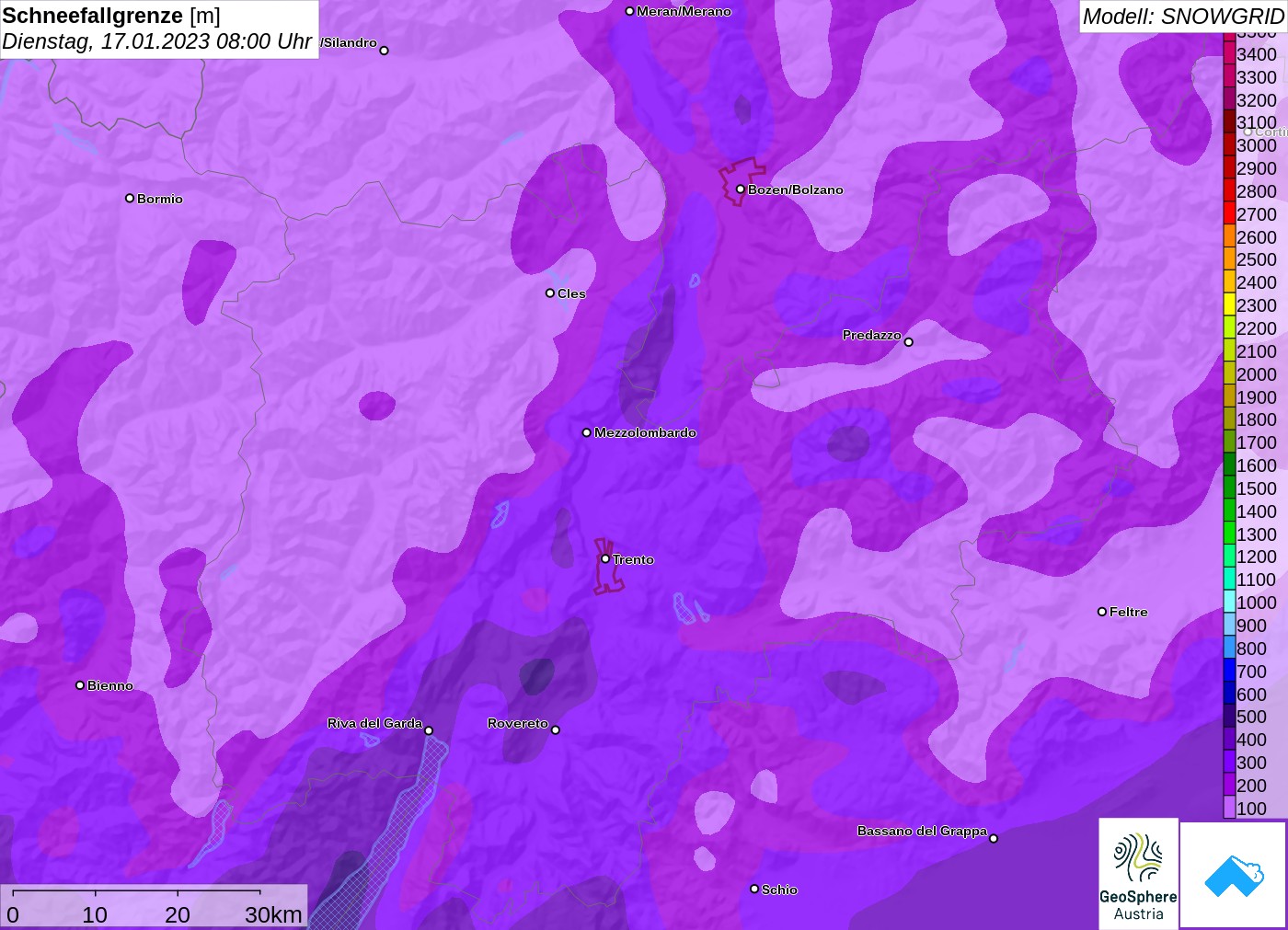This screenshot has height=930, width=1288.
Task: Click the Cles city marker dot
Action: [x=550, y=293]
